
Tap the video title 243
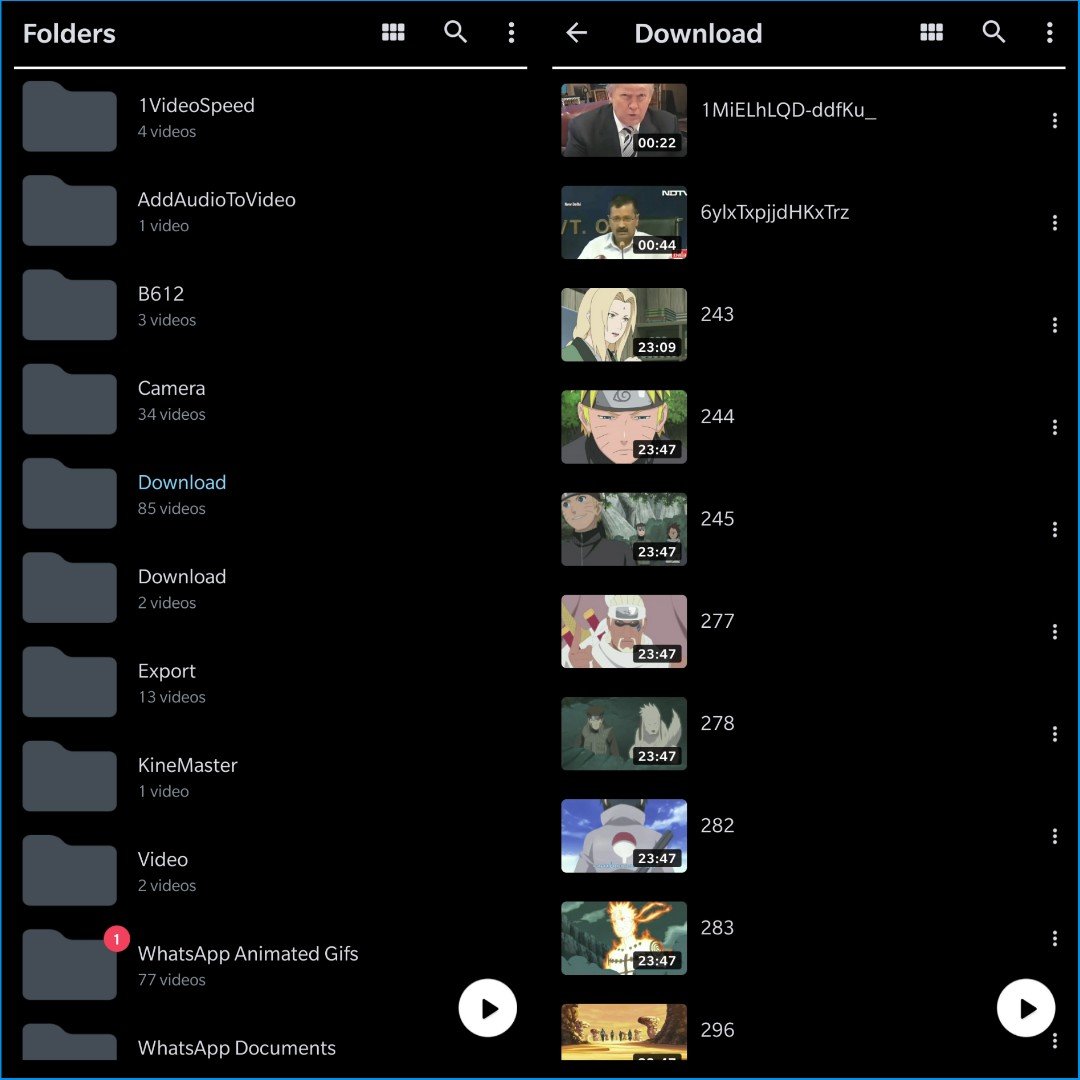coord(717,314)
